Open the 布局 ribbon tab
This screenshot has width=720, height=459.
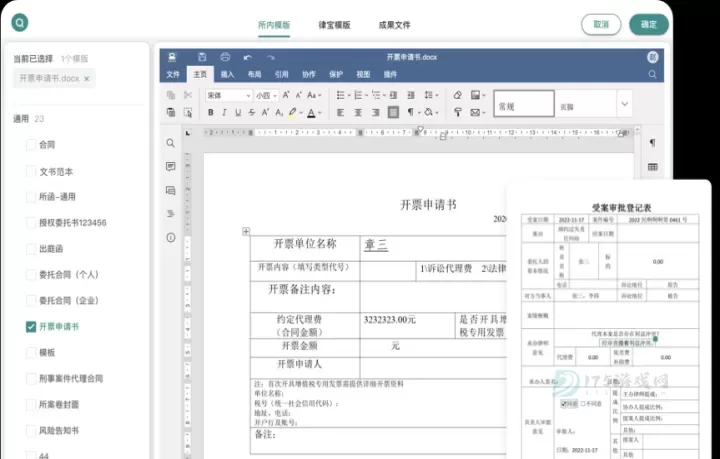[254, 74]
